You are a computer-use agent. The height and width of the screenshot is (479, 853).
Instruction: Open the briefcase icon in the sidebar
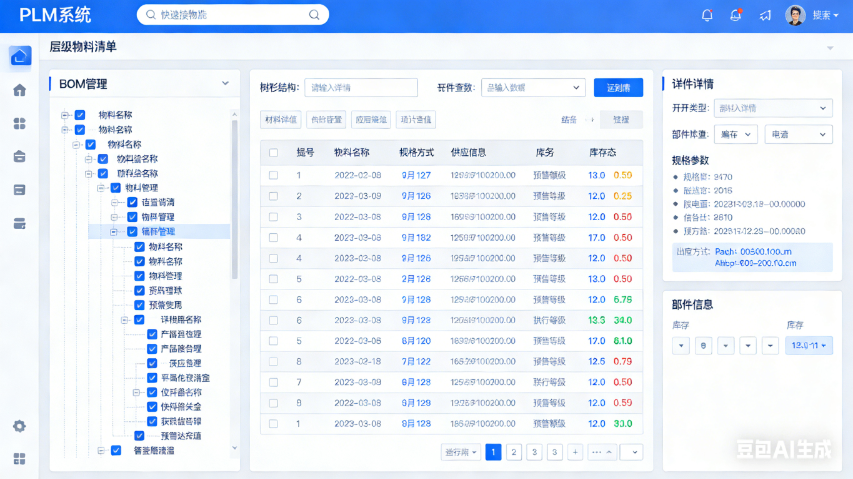20,157
